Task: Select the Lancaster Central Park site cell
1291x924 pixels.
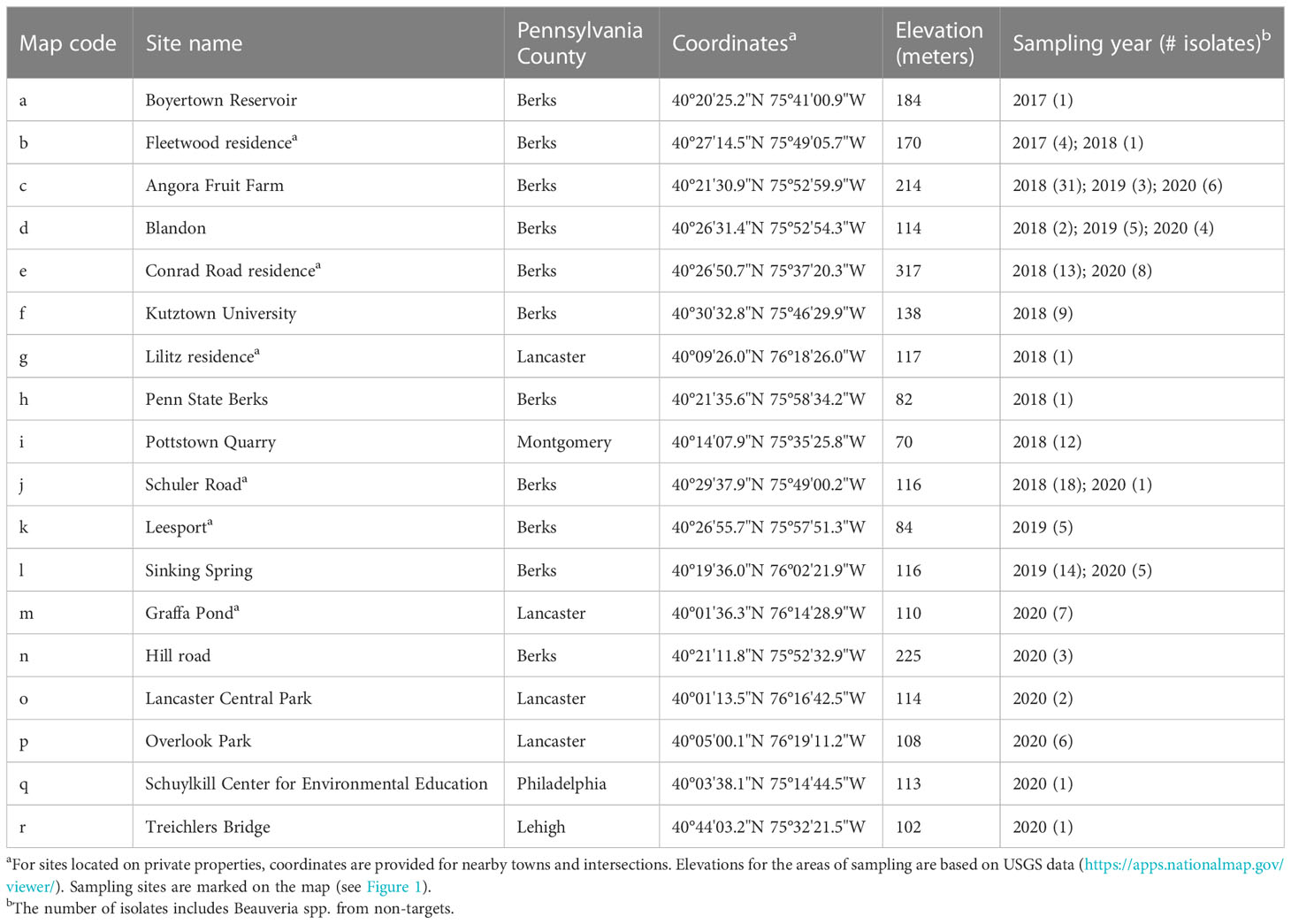Action: click(228, 699)
